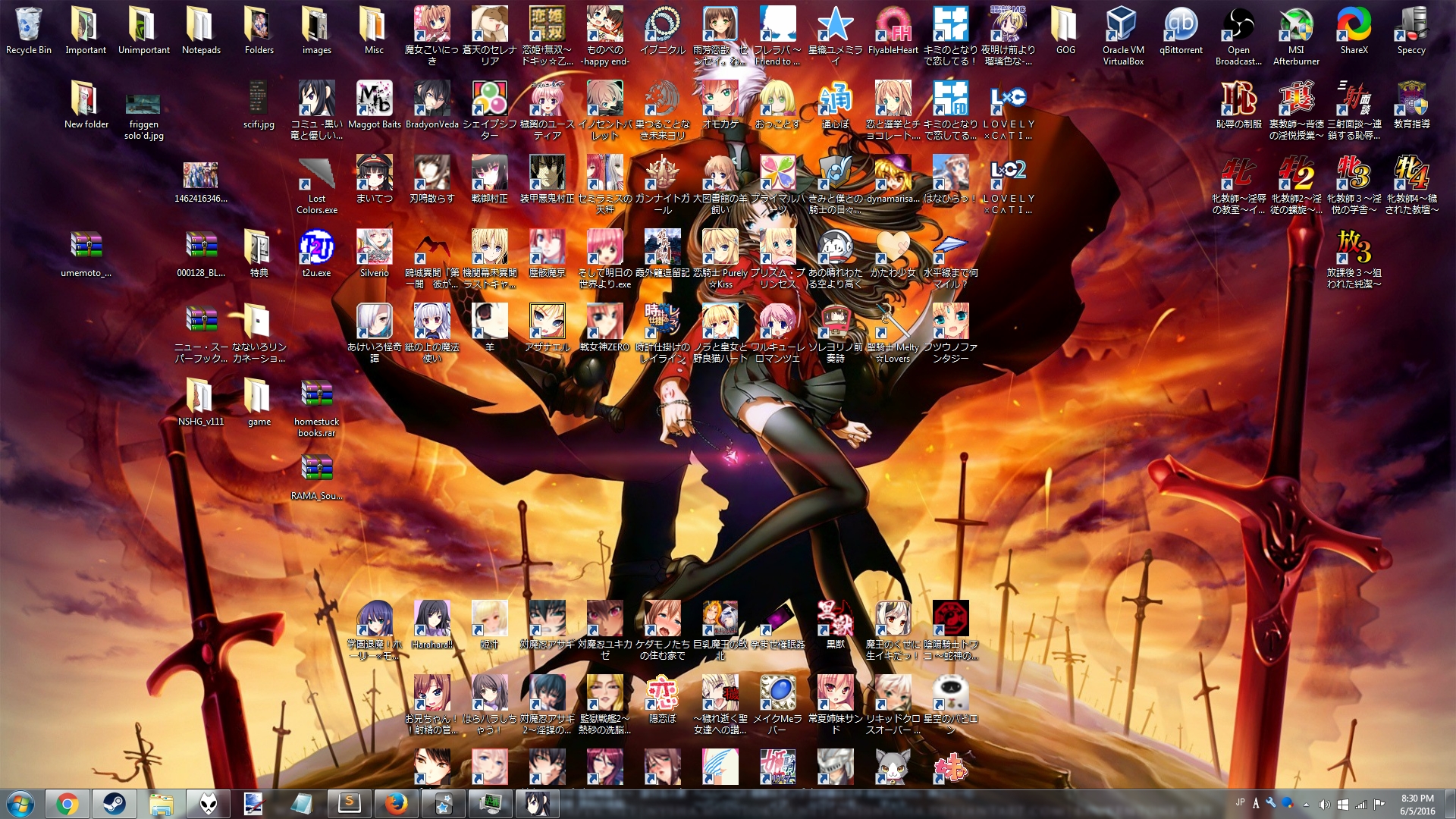Launch 恥辱の制服 shortcut
The width and height of the screenshot is (1456, 819).
tap(1239, 105)
